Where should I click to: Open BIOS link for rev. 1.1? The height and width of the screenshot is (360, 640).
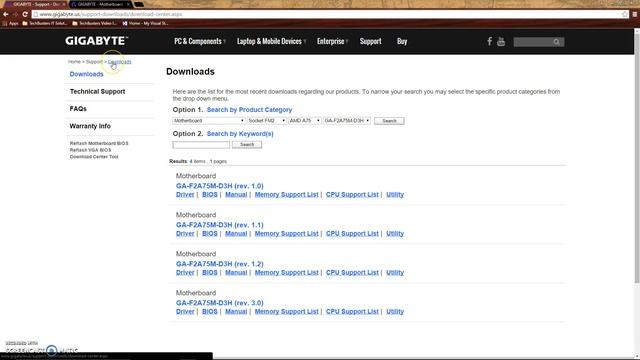point(210,233)
